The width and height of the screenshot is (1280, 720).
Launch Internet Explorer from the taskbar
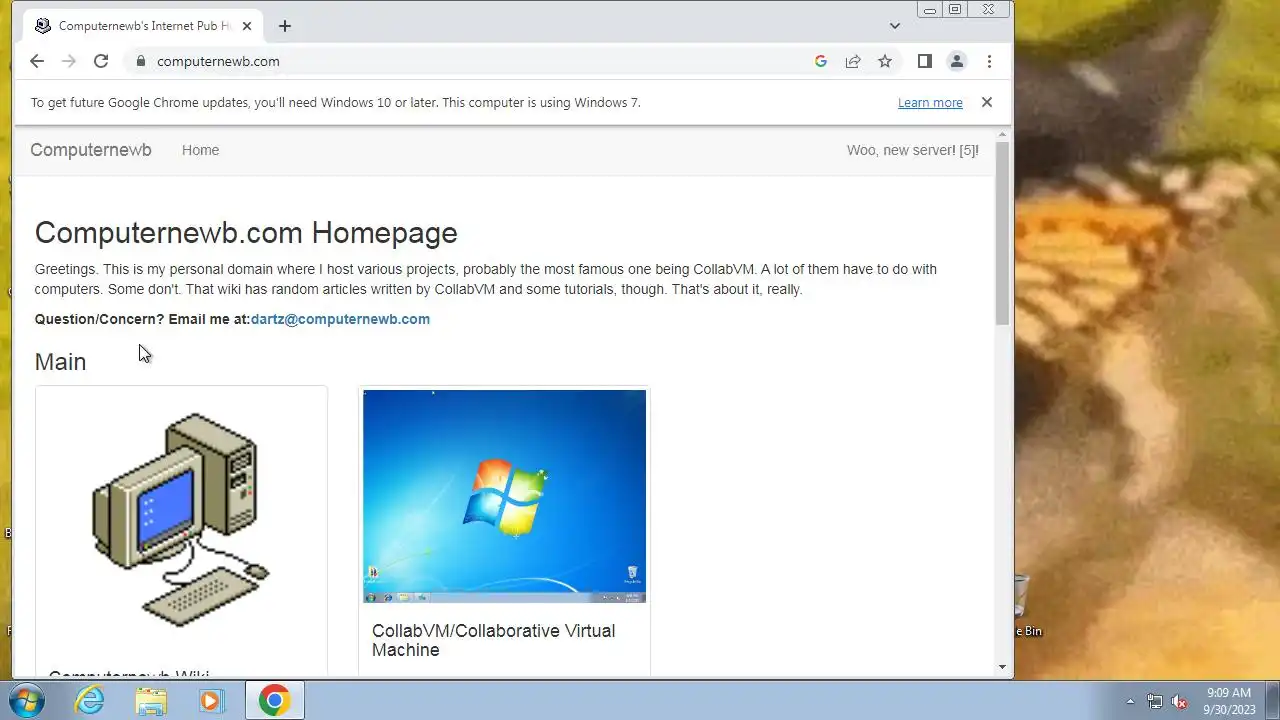click(90, 700)
